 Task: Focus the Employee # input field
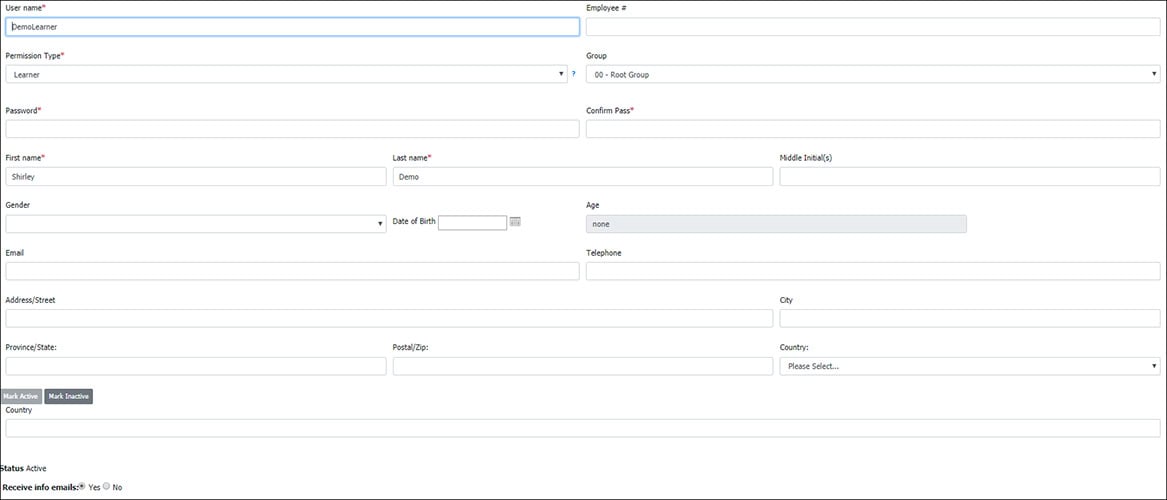pyautogui.click(x=872, y=27)
